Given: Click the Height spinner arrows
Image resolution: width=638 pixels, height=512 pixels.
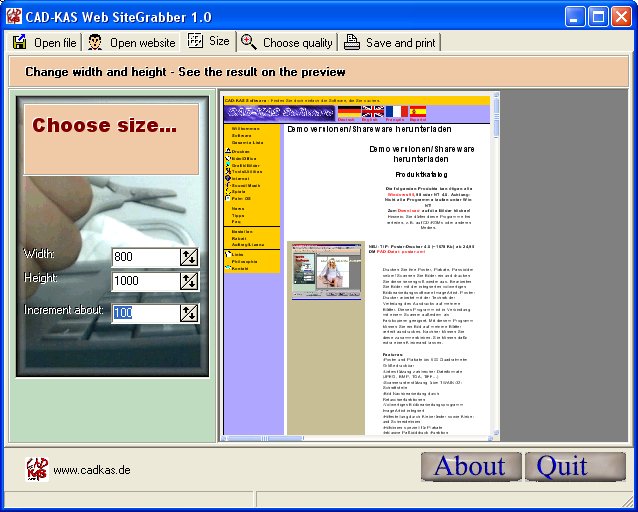Looking at the screenshot, I should 188,281.
